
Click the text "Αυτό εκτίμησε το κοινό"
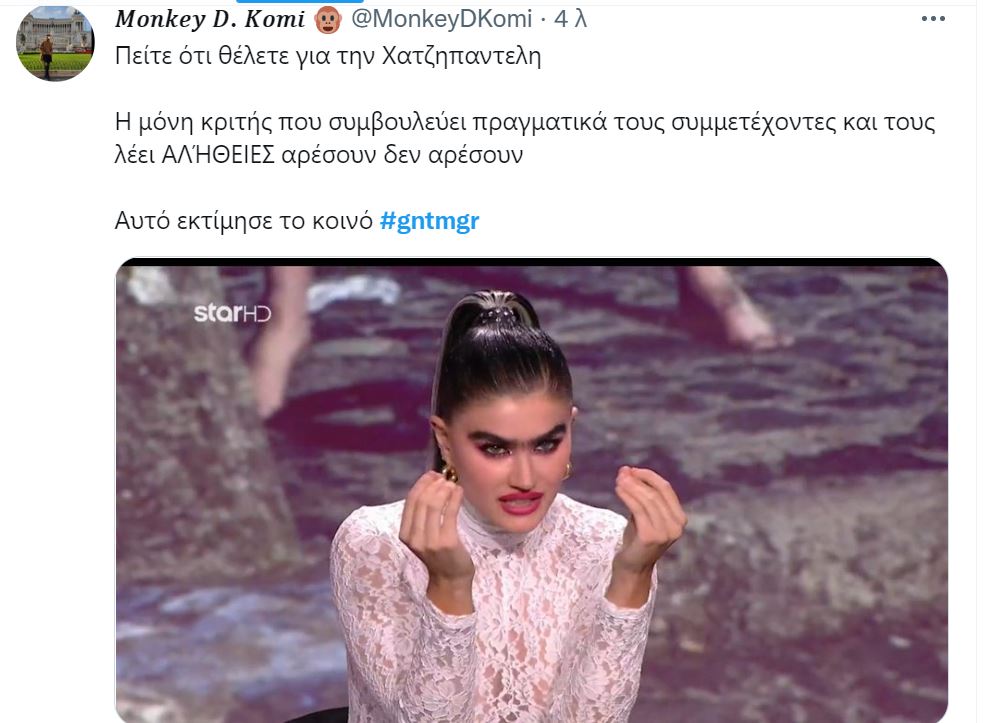[244, 220]
